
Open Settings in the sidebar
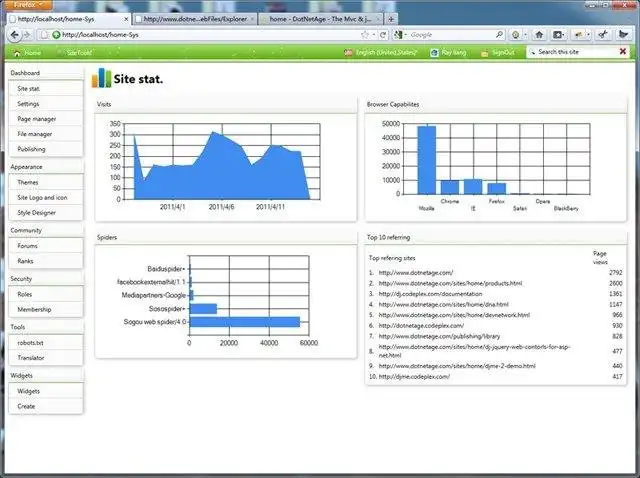tap(46, 104)
